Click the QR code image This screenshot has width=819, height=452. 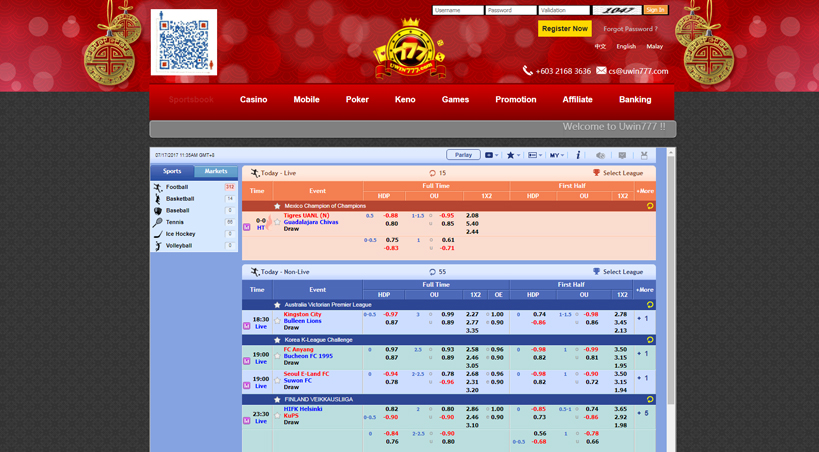pyautogui.click(x=184, y=42)
